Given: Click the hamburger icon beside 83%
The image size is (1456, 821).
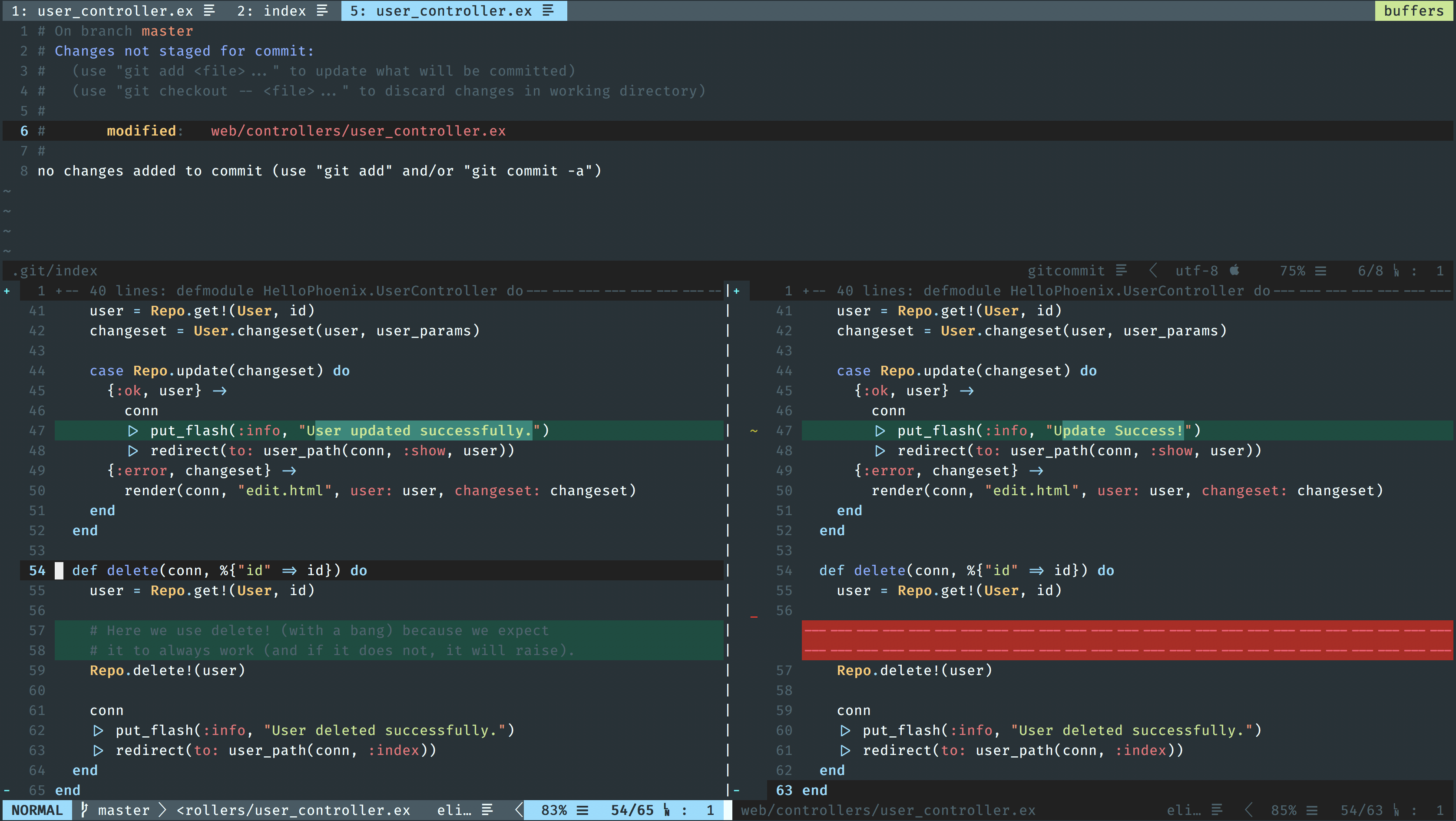Looking at the screenshot, I should click(582, 810).
